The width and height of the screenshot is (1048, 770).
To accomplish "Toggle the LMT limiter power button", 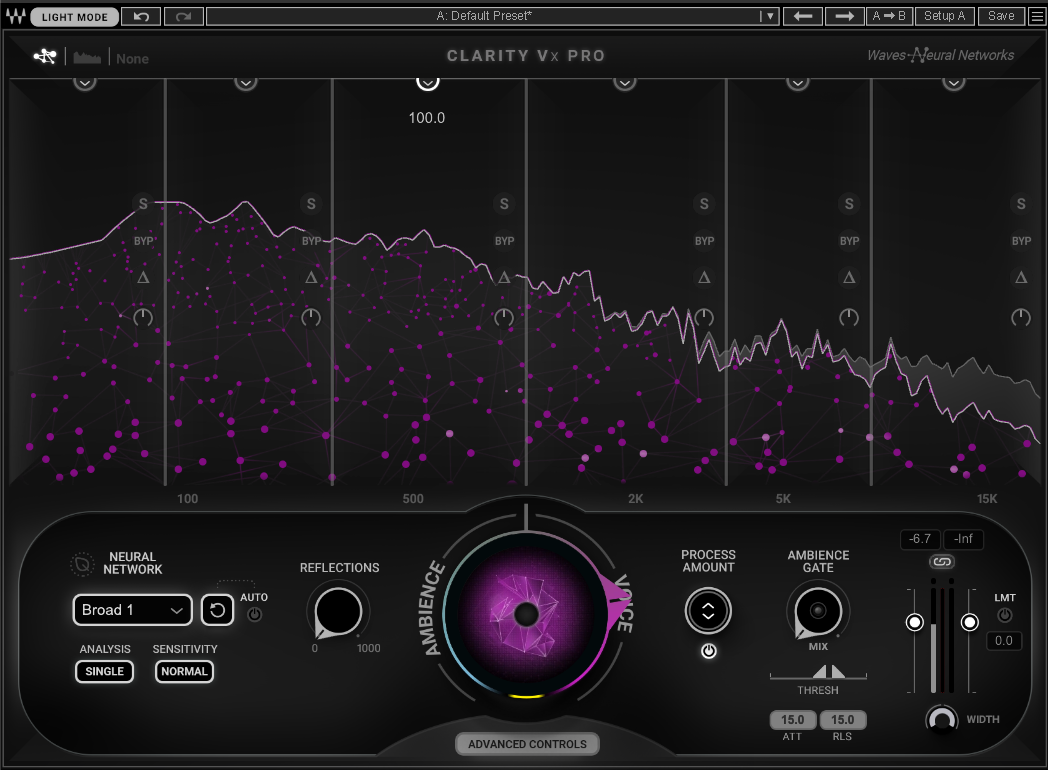I will pyautogui.click(x=1005, y=614).
